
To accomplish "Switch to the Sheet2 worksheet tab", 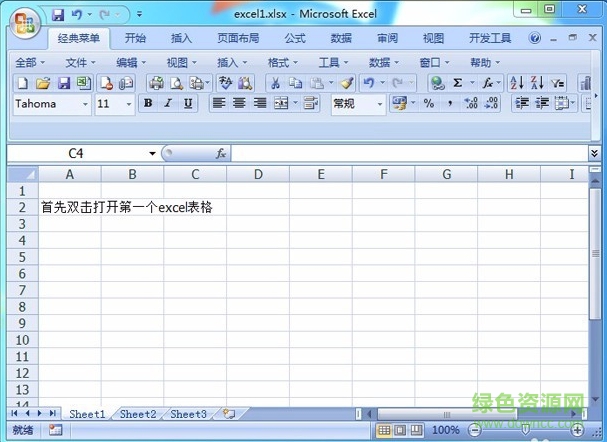I will point(138,414).
